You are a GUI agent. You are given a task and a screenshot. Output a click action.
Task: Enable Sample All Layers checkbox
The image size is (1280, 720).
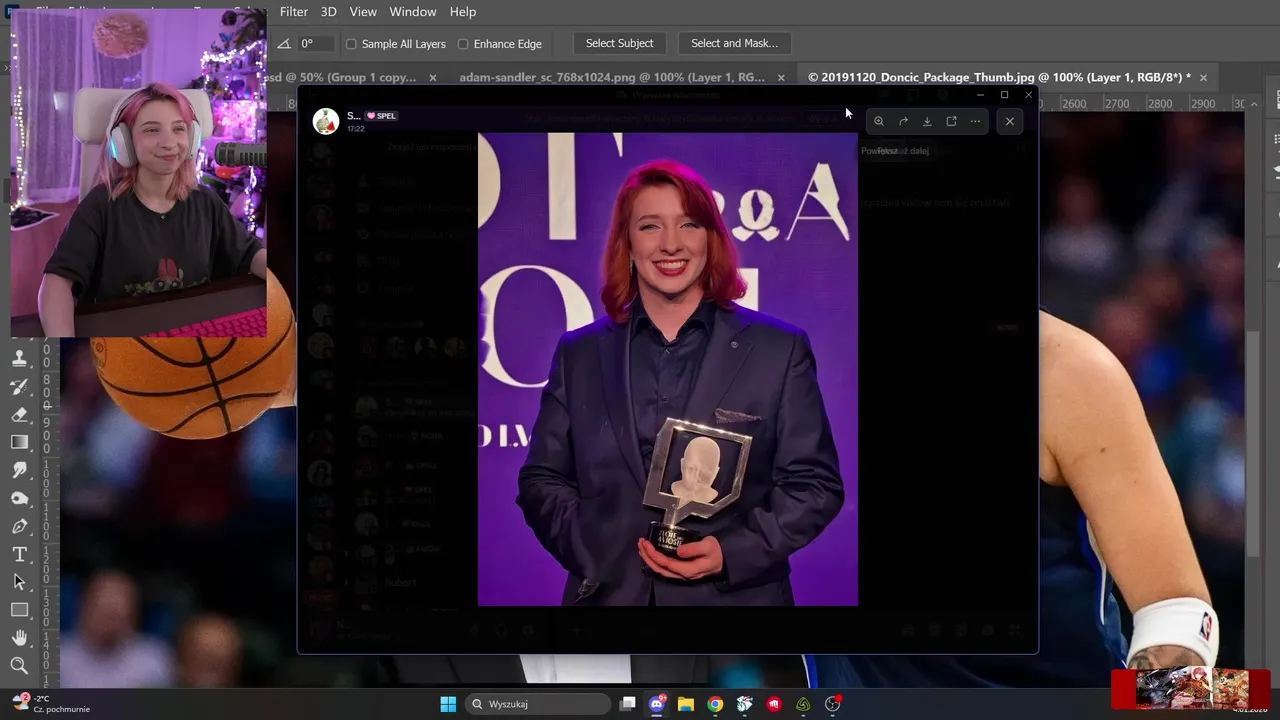[351, 44]
